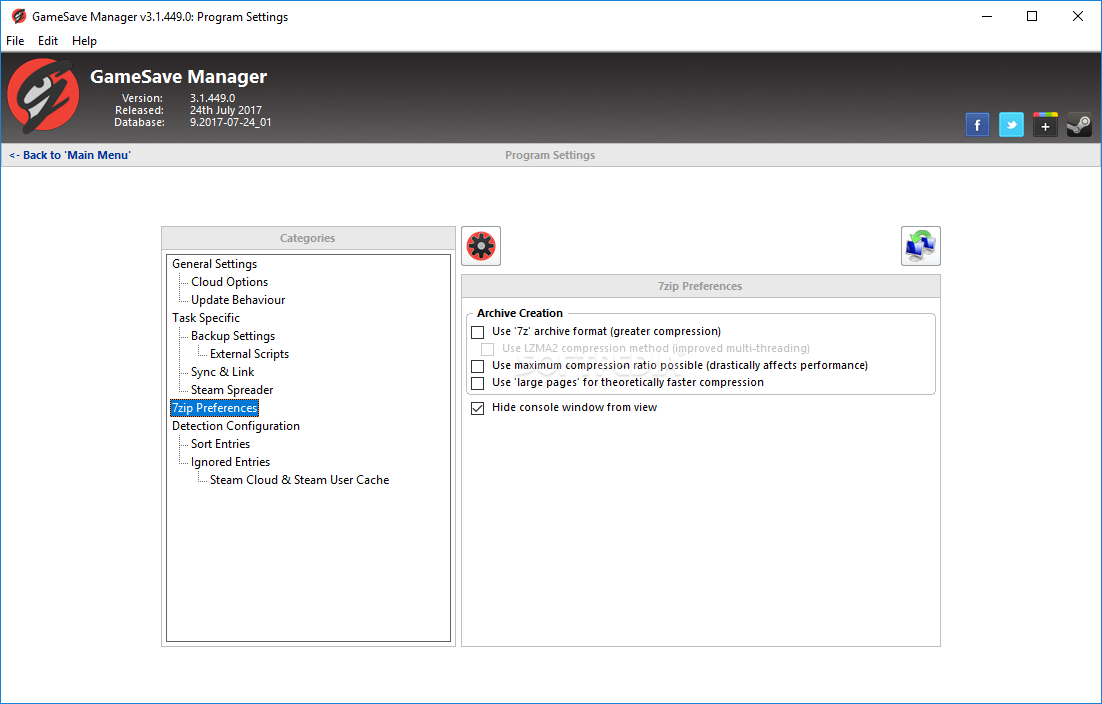Open the Edit menu
Viewport: 1102px width, 704px height.
(x=48, y=41)
